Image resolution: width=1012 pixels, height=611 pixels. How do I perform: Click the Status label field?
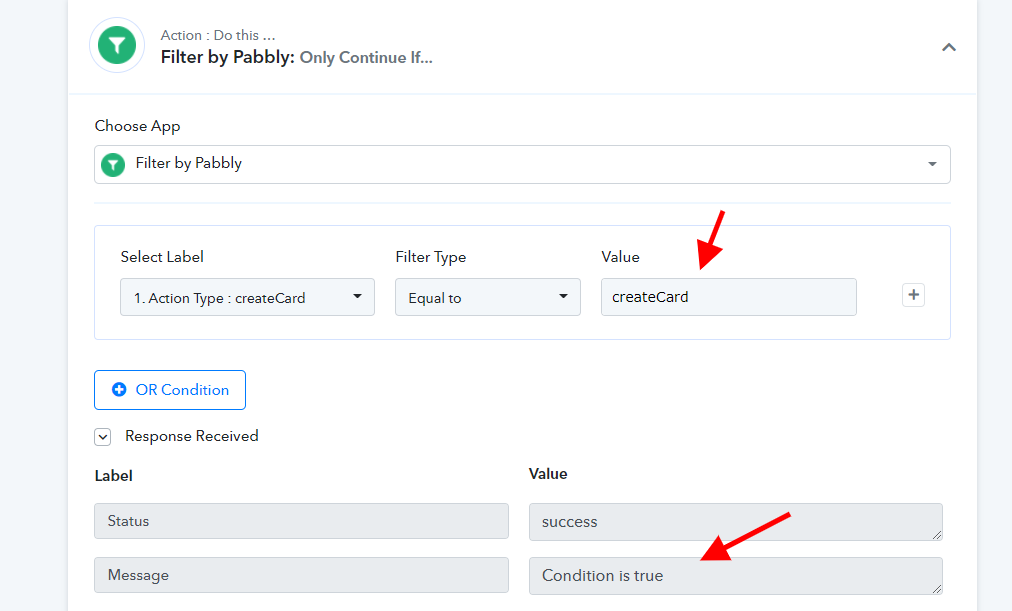[x=301, y=521]
